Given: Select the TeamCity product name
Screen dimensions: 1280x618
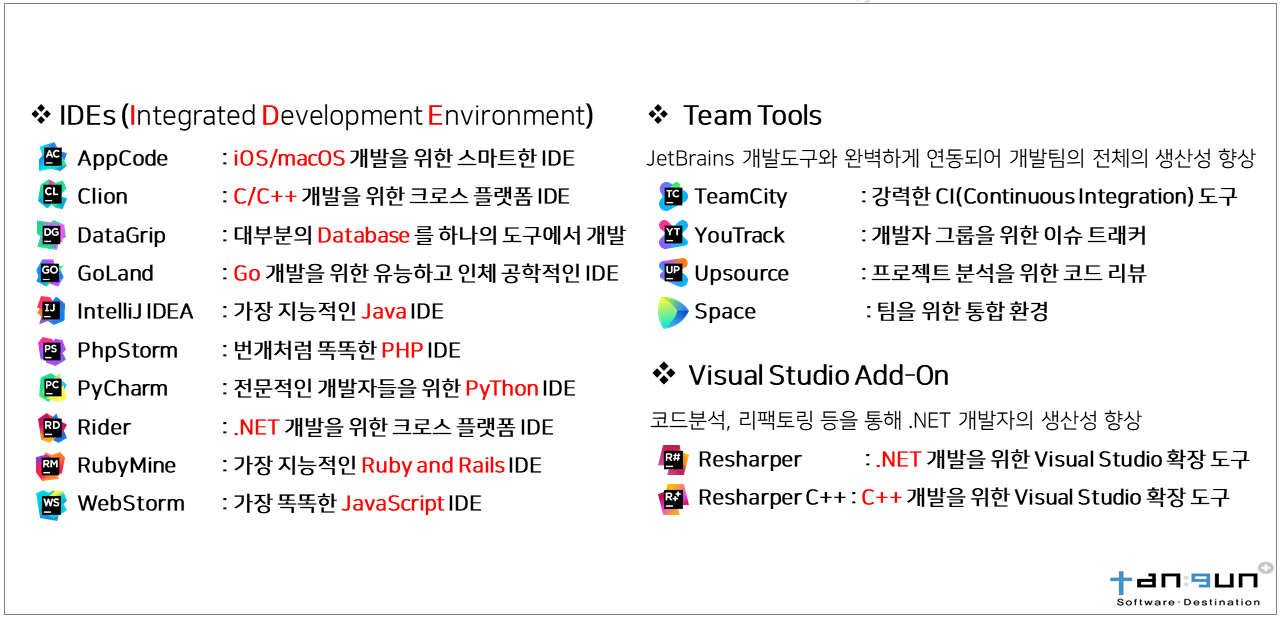Looking at the screenshot, I should [741, 196].
